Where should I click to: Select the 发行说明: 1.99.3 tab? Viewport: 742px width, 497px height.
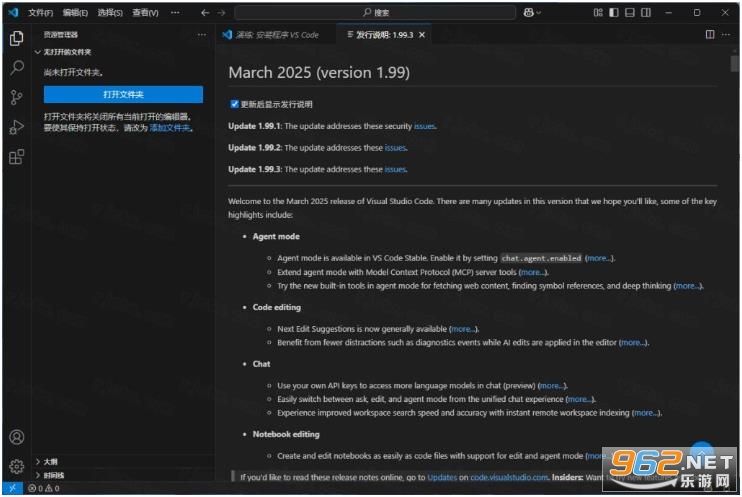pos(384,35)
